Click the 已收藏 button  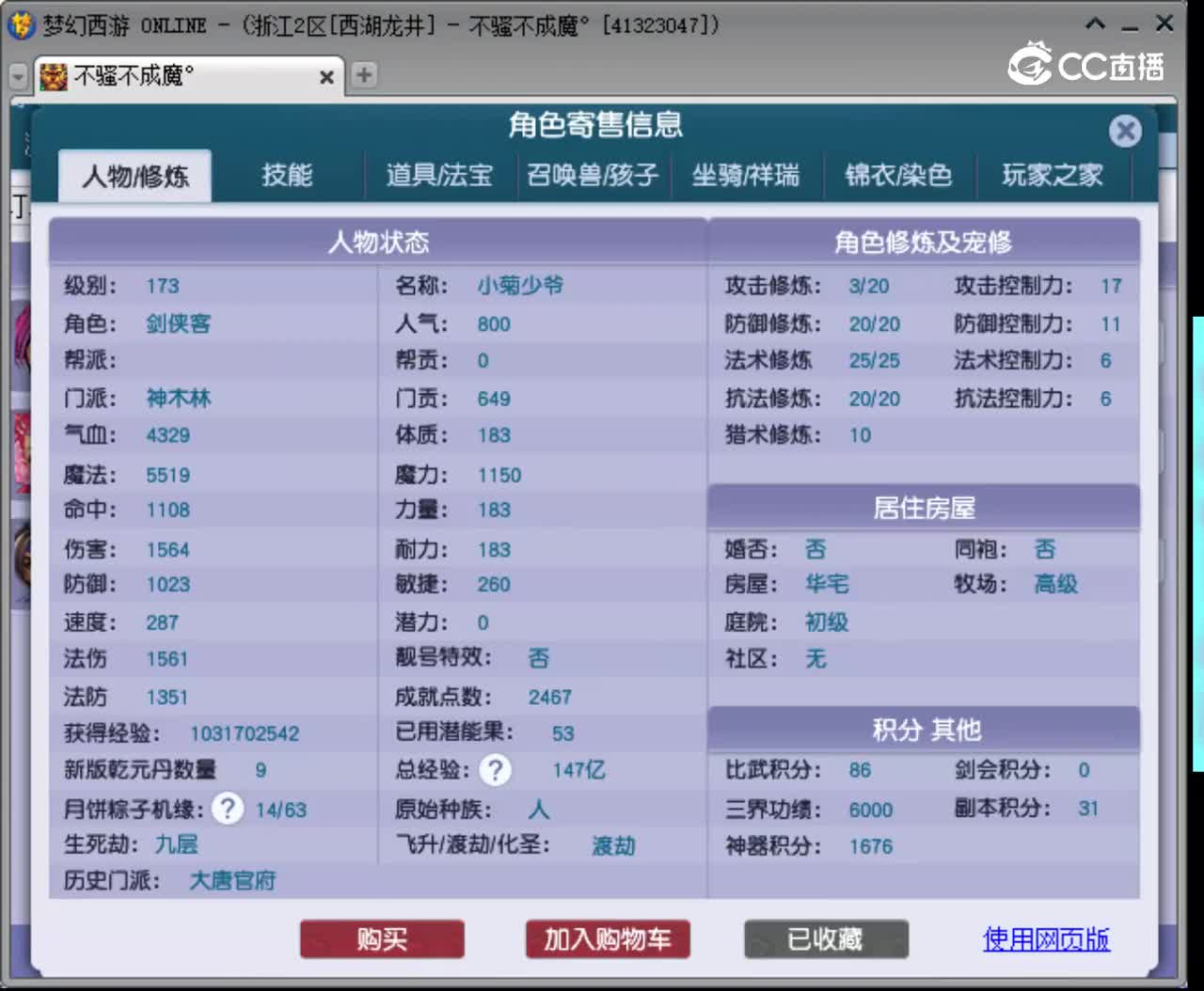826,939
